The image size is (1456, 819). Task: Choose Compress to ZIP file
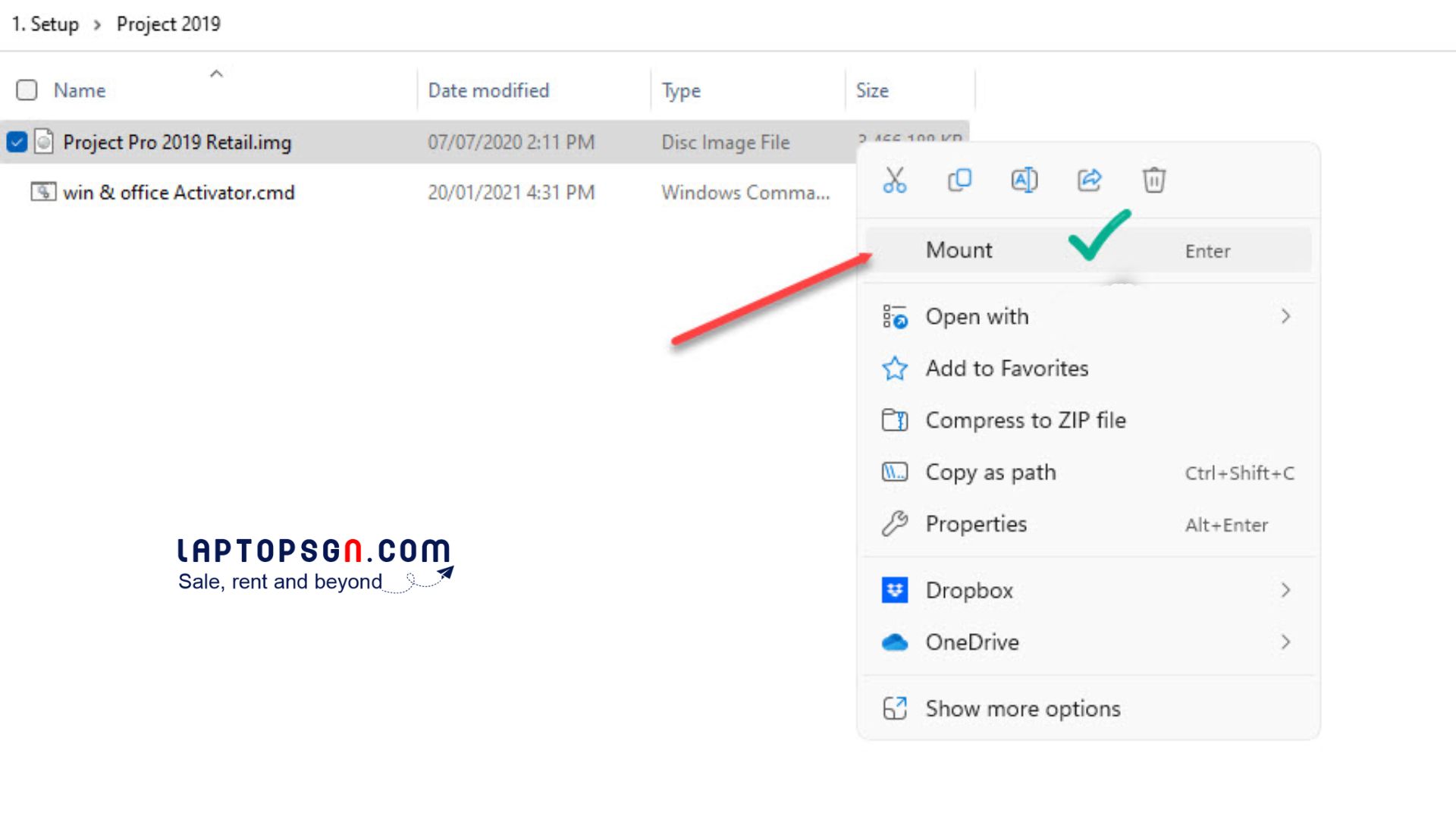coord(1025,420)
